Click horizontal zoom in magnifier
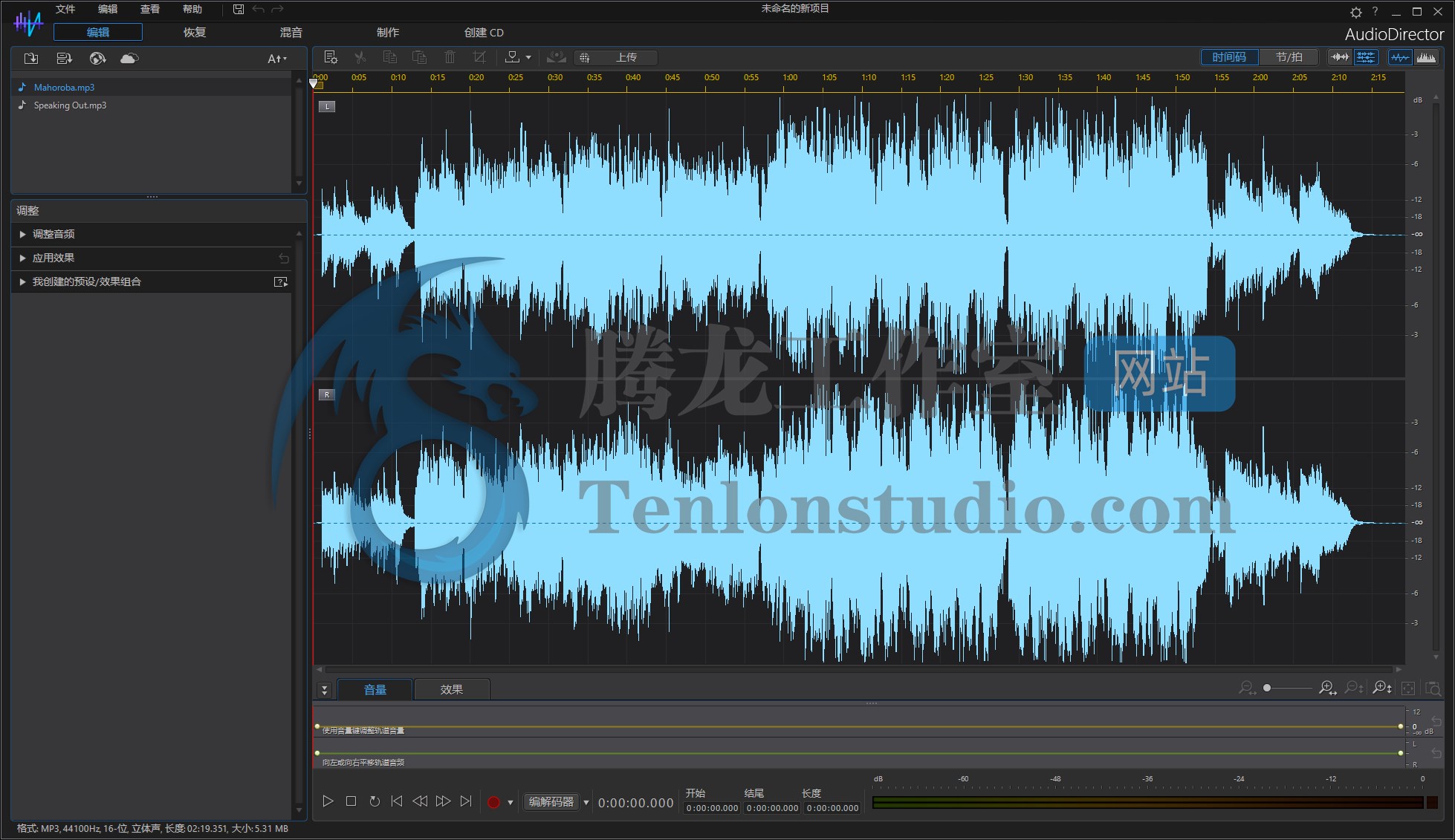This screenshot has height=840, width=1455. click(1327, 688)
